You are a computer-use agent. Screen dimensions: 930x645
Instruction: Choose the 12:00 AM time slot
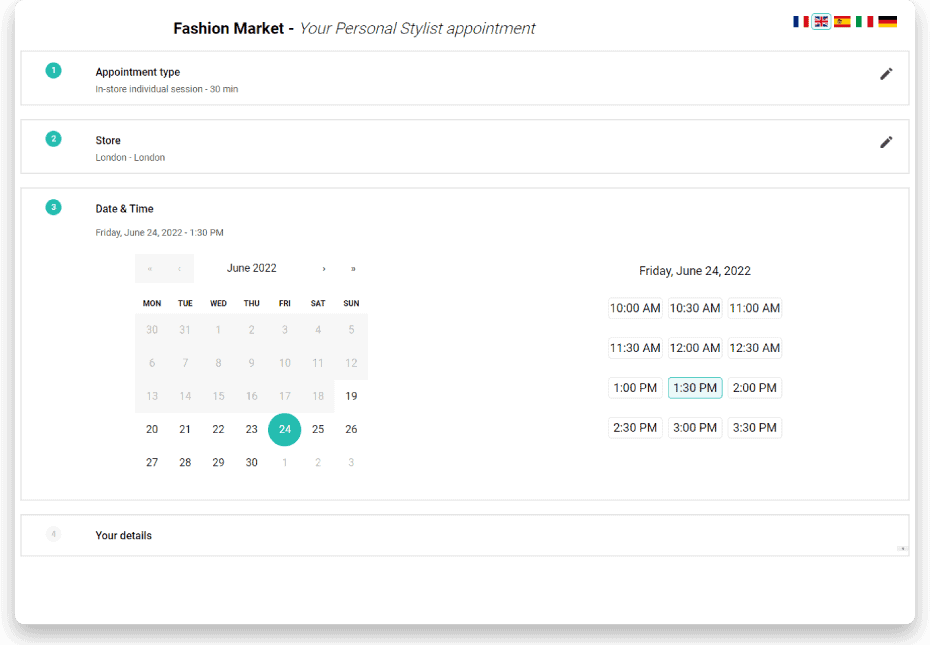[x=695, y=348]
